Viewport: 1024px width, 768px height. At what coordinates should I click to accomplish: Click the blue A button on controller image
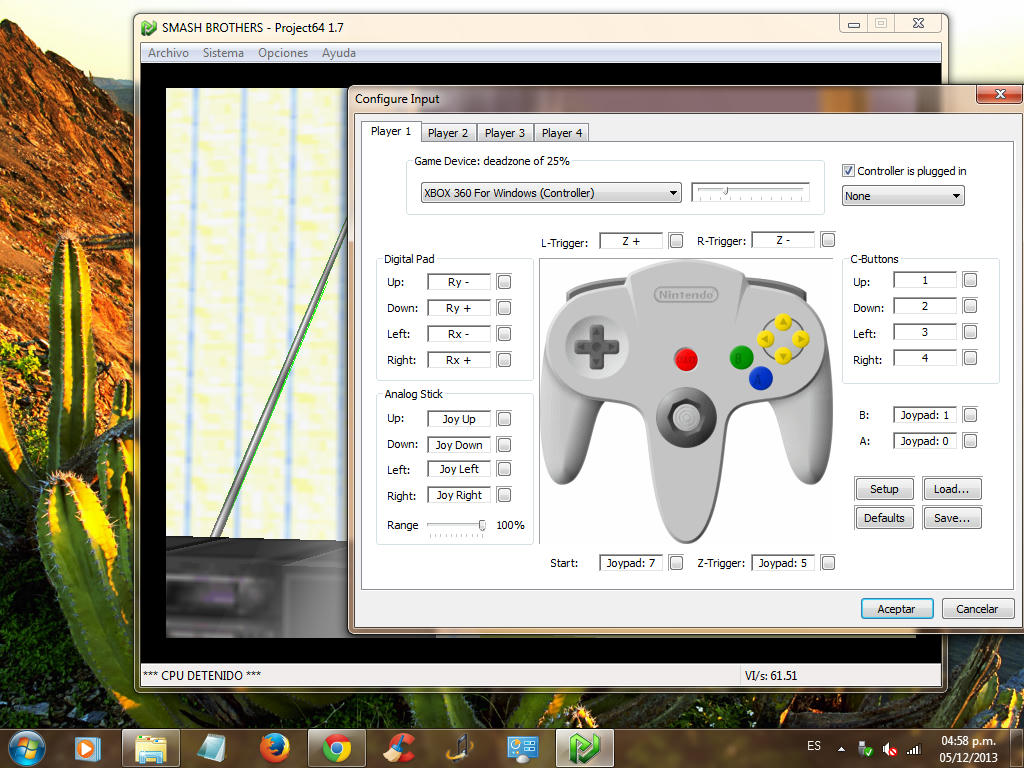(x=760, y=377)
